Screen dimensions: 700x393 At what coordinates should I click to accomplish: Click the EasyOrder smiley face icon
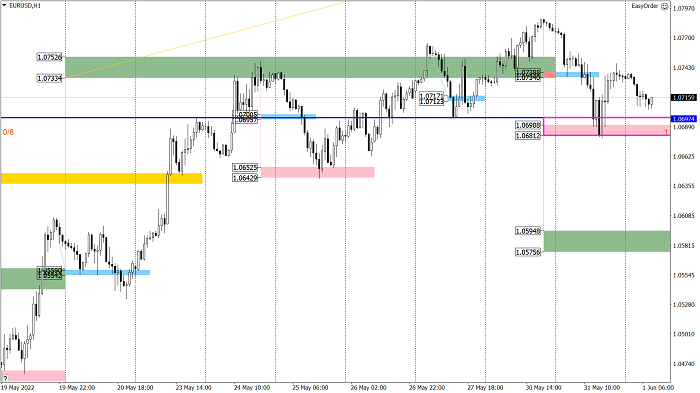click(x=665, y=6)
